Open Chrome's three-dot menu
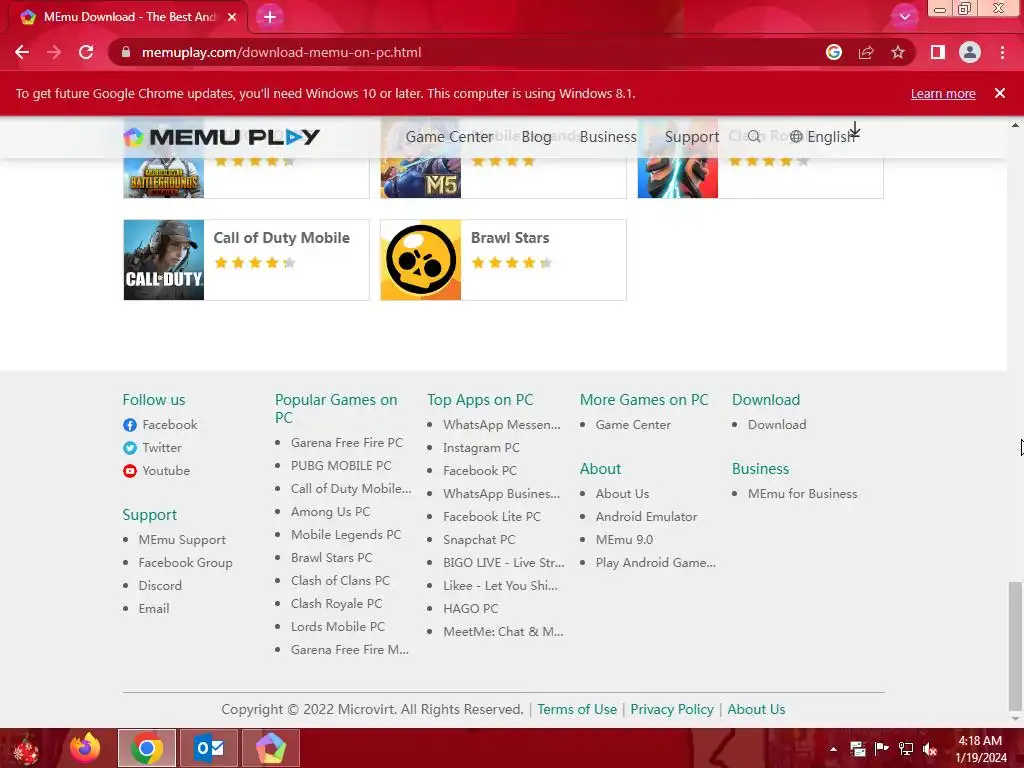This screenshot has height=768, width=1024. 1002,52
